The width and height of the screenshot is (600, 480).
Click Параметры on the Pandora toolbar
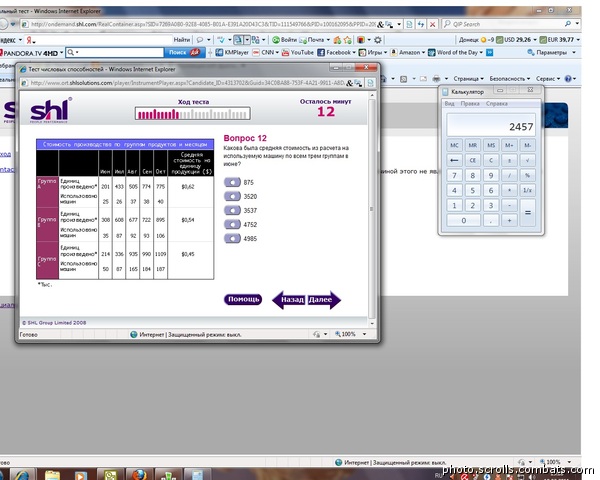click(551, 52)
